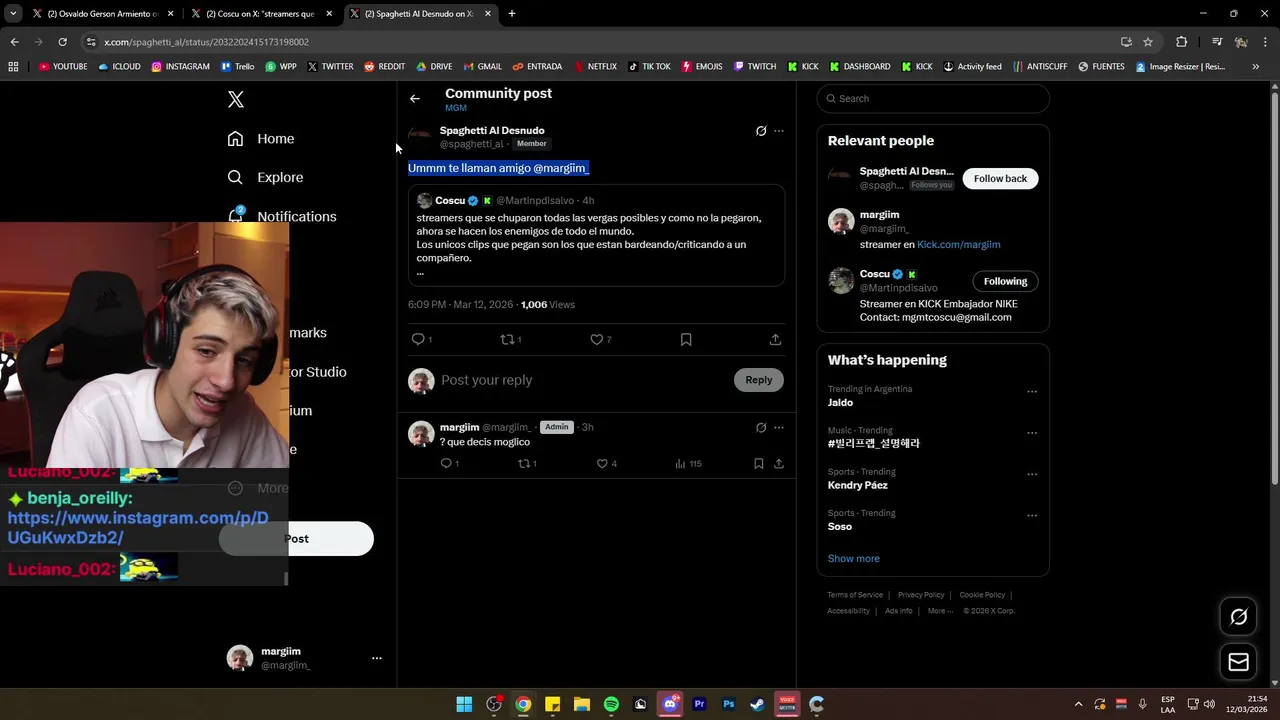Open quoted Coscu post
The width and height of the screenshot is (1280, 720).
[x=596, y=236]
